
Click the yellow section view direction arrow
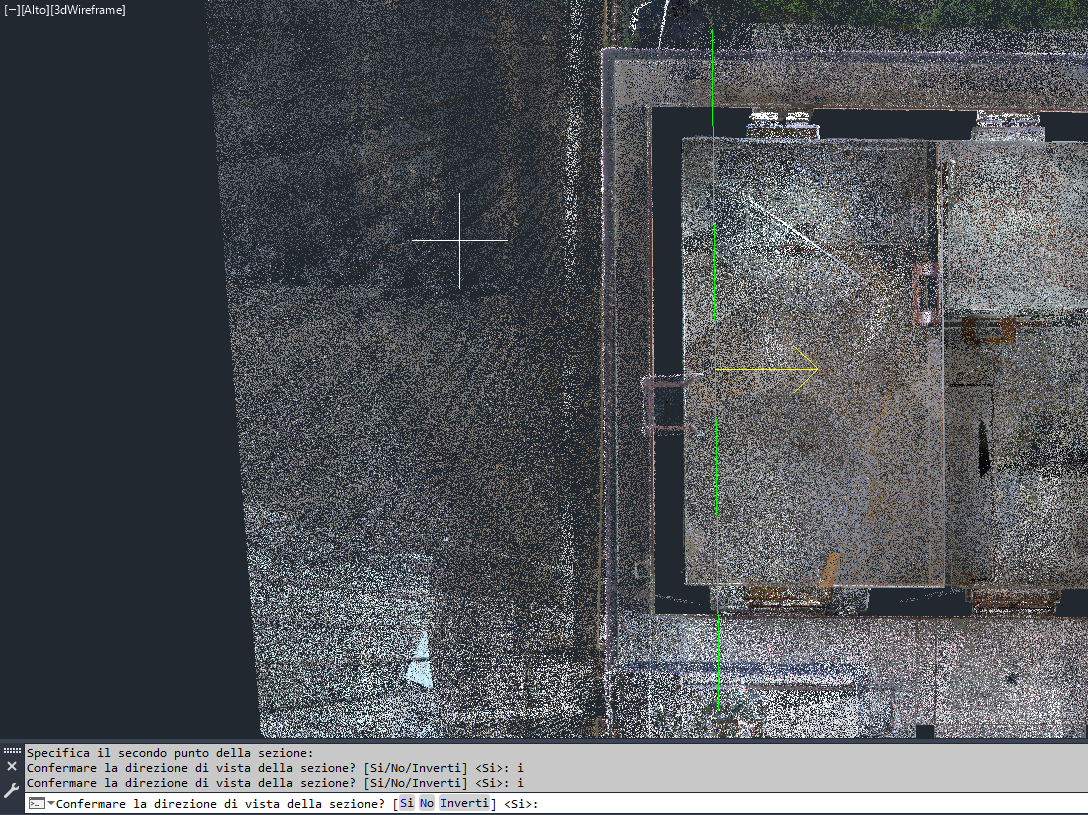pos(767,370)
